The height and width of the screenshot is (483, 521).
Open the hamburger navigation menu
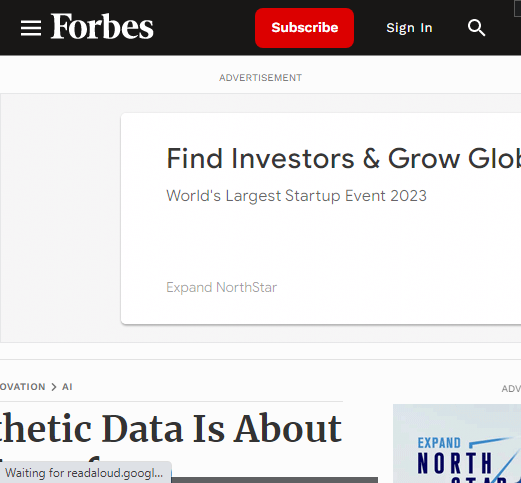[31, 28]
